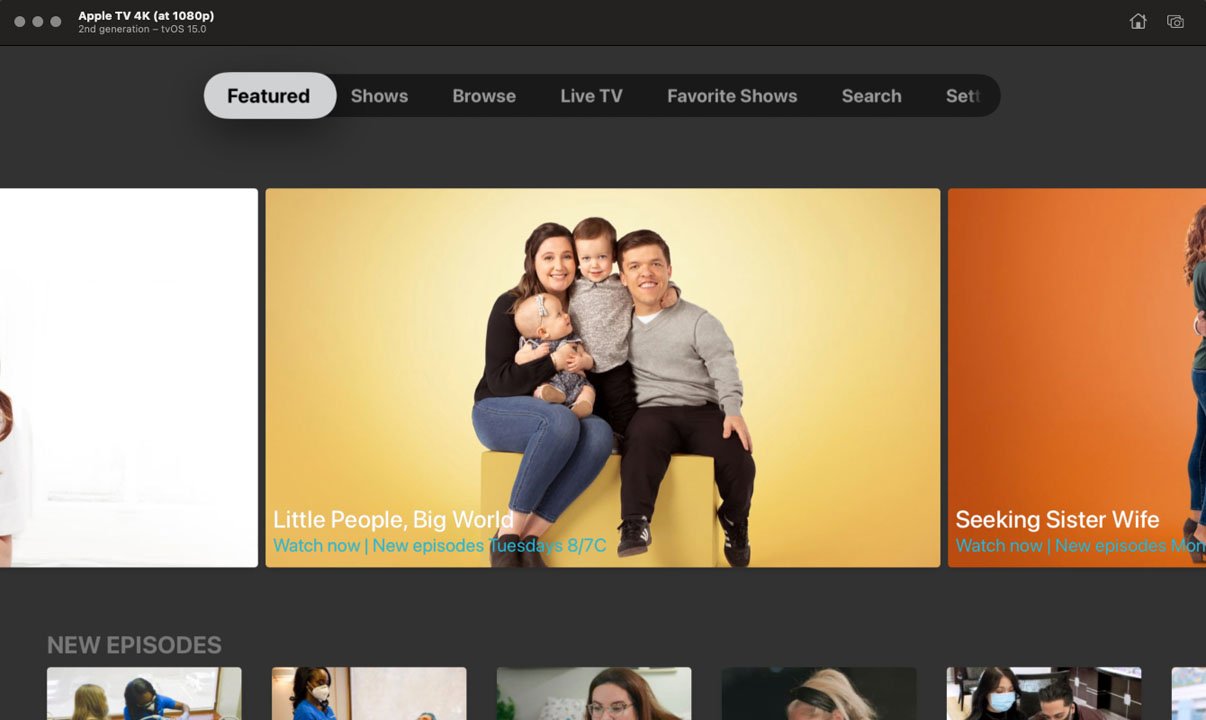Image resolution: width=1206 pixels, height=720 pixels.
Task: Select the nurse-in-mask episode thumbnail
Action: [x=369, y=693]
